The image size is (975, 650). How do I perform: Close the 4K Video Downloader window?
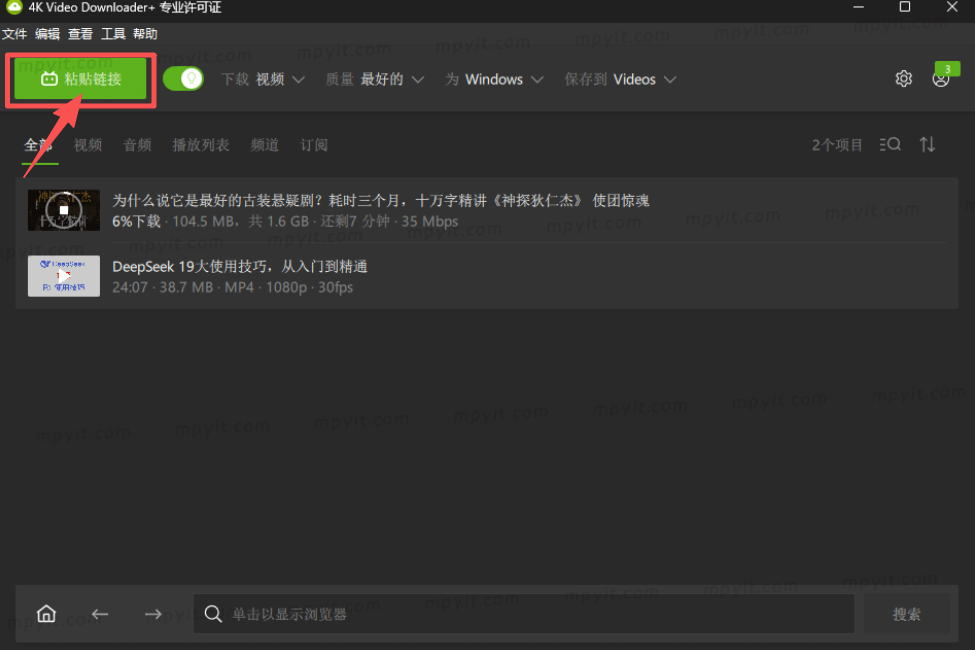coord(952,7)
